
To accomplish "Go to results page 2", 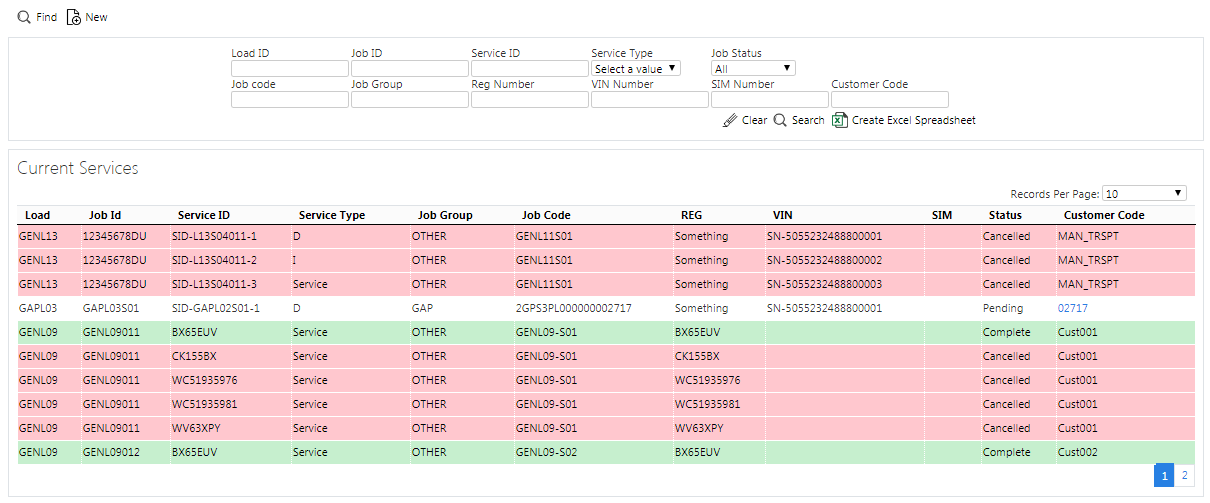I will click(x=1185, y=476).
